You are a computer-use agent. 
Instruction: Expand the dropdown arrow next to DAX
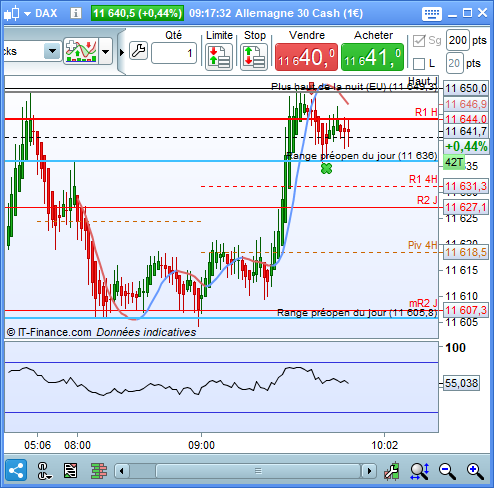(x=27, y=14)
